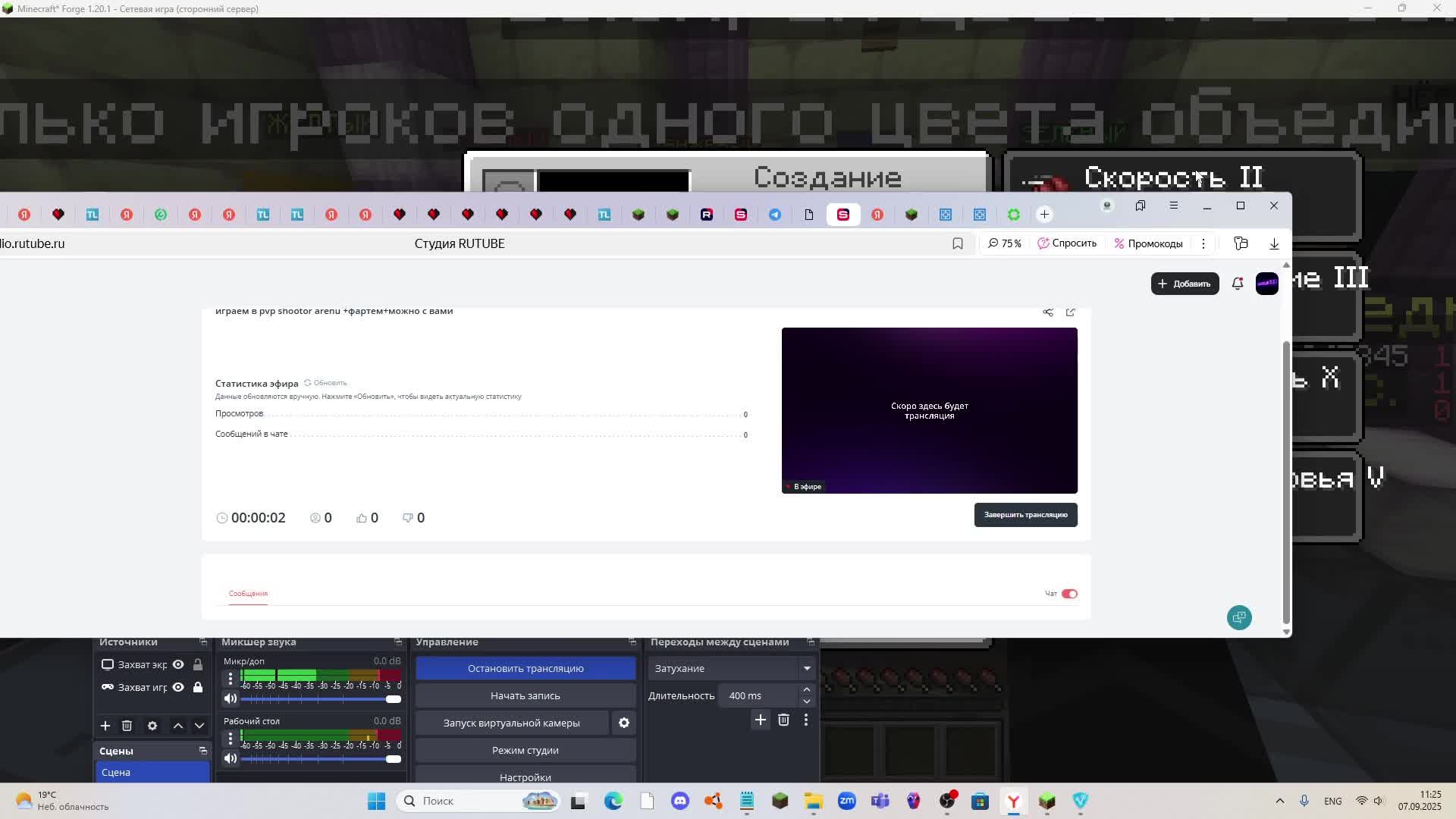Toggle the lock on Захват игры source
This screenshot has width=1456, height=819.
click(x=198, y=687)
